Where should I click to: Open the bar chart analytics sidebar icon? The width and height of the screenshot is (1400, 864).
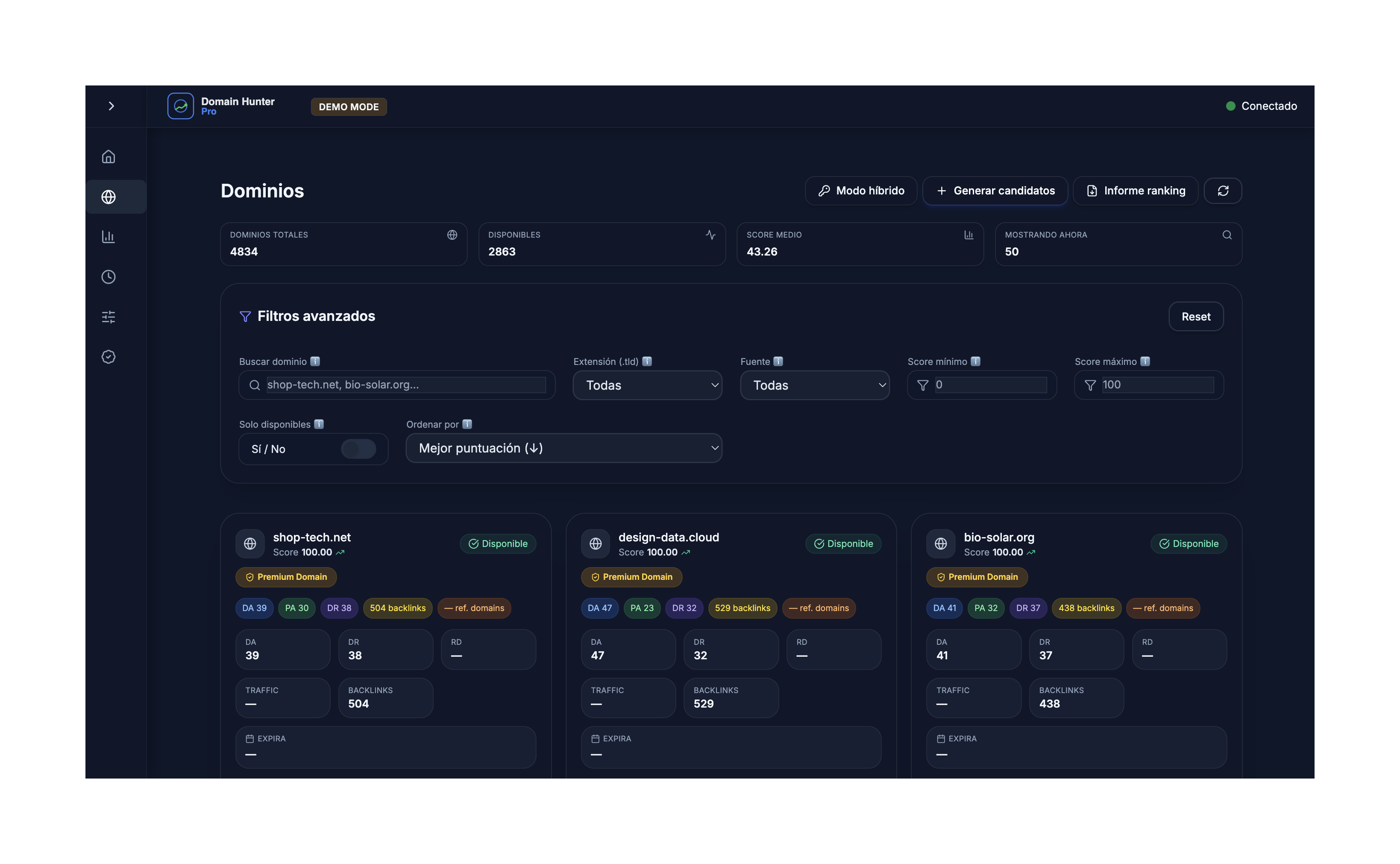(109, 237)
